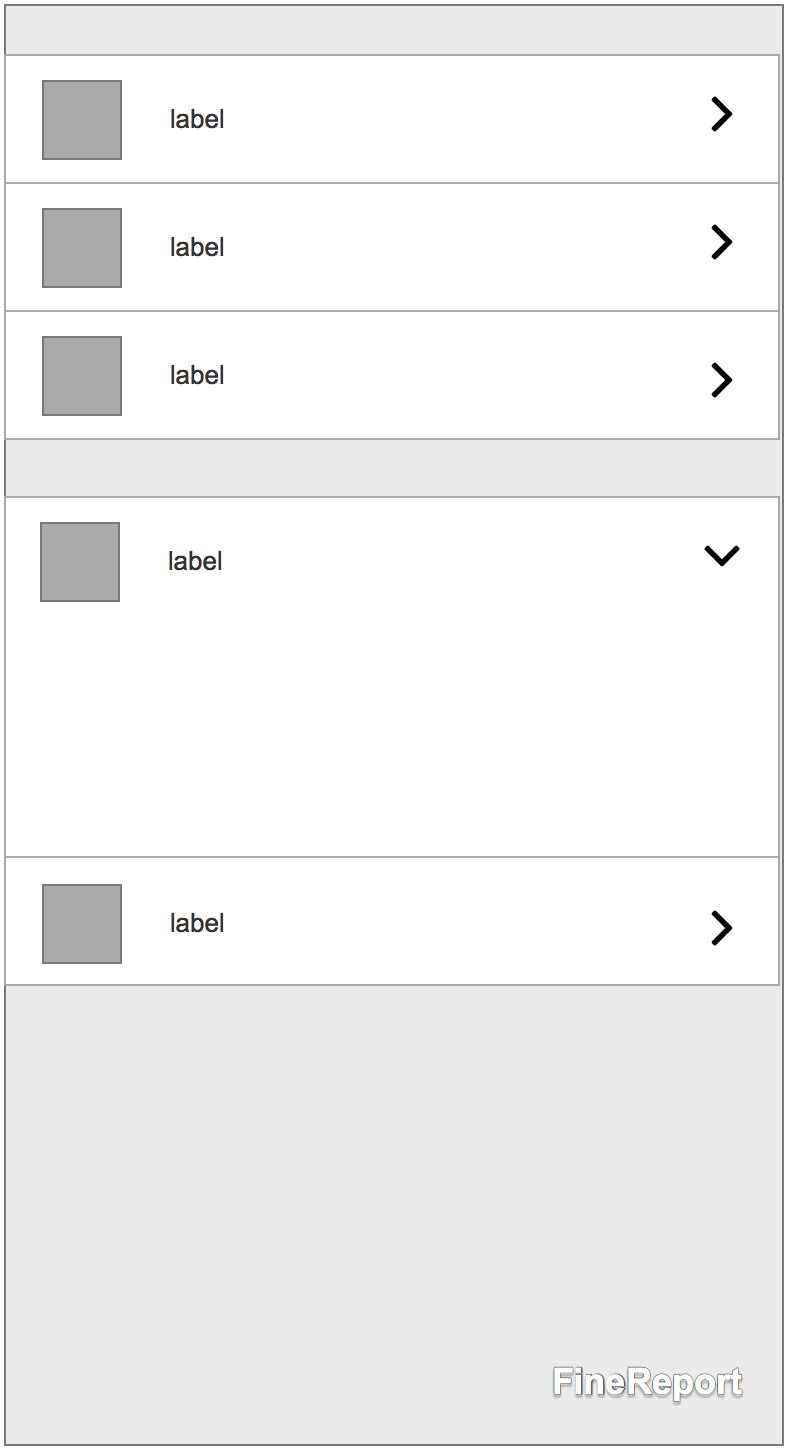Click the gray square icon in the last row
This screenshot has height=1450, width=786.
[82, 924]
